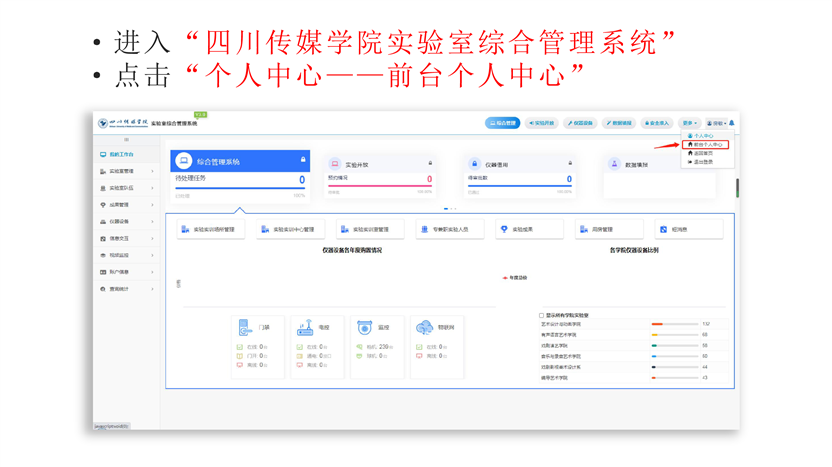This screenshot has height=467, width=832.
Task: Click the 安全准入 top navigation button
Action: (x=657, y=123)
